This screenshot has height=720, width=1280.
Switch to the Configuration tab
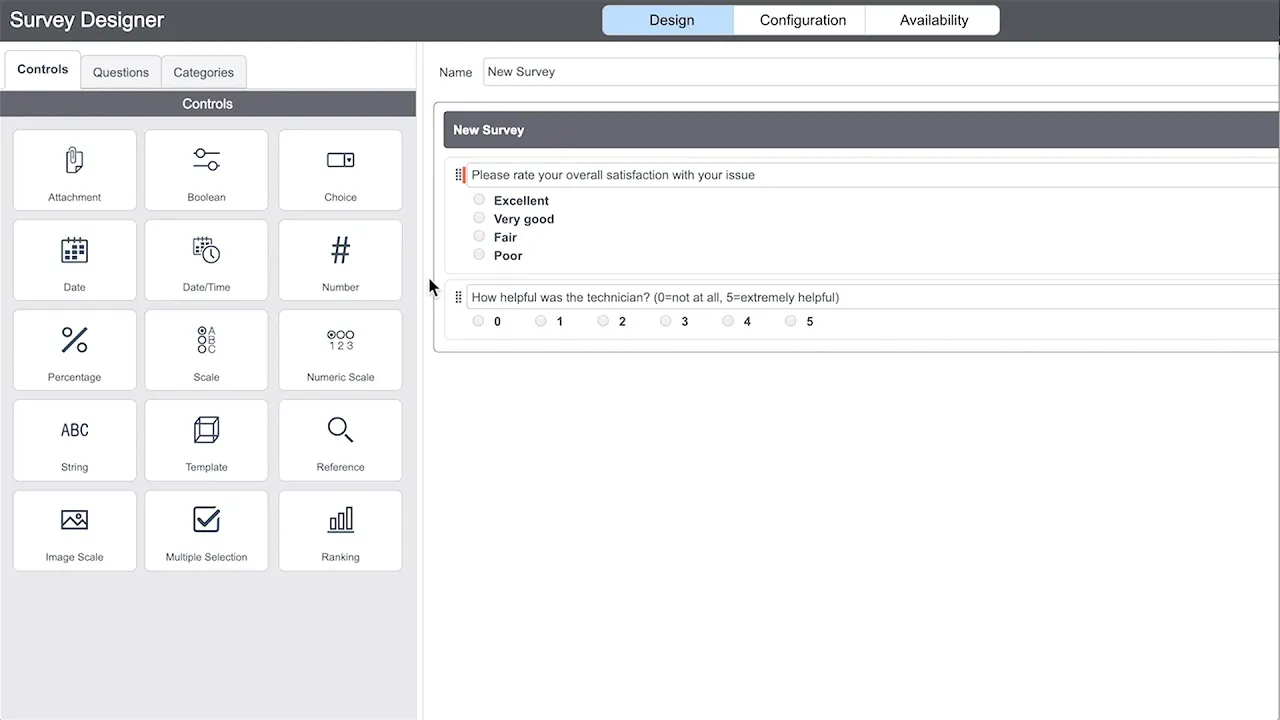[x=801, y=20]
